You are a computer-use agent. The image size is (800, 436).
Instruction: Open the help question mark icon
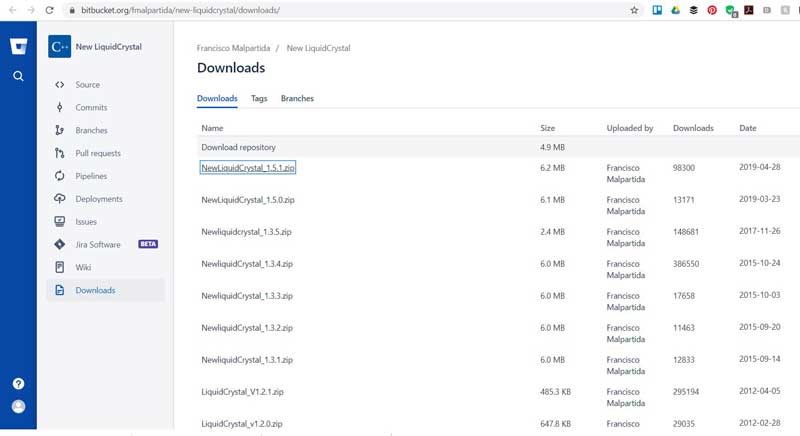pos(18,383)
